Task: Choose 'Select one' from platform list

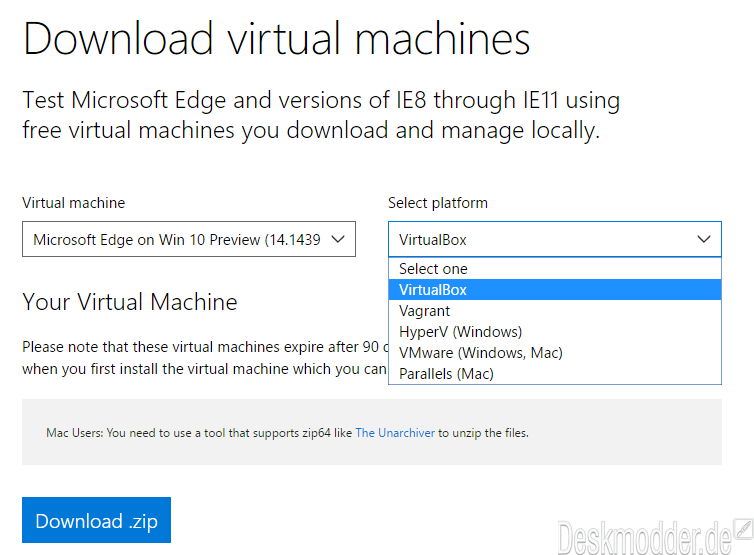Action: (x=555, y=268)
